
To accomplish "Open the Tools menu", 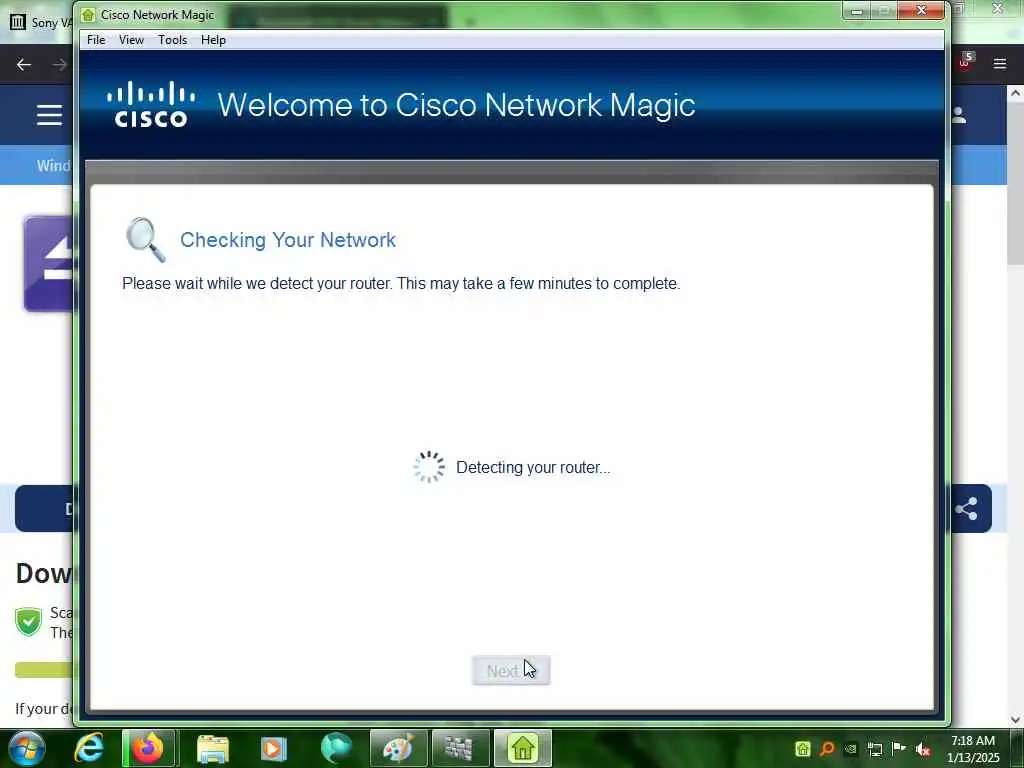I will [172, 40].
